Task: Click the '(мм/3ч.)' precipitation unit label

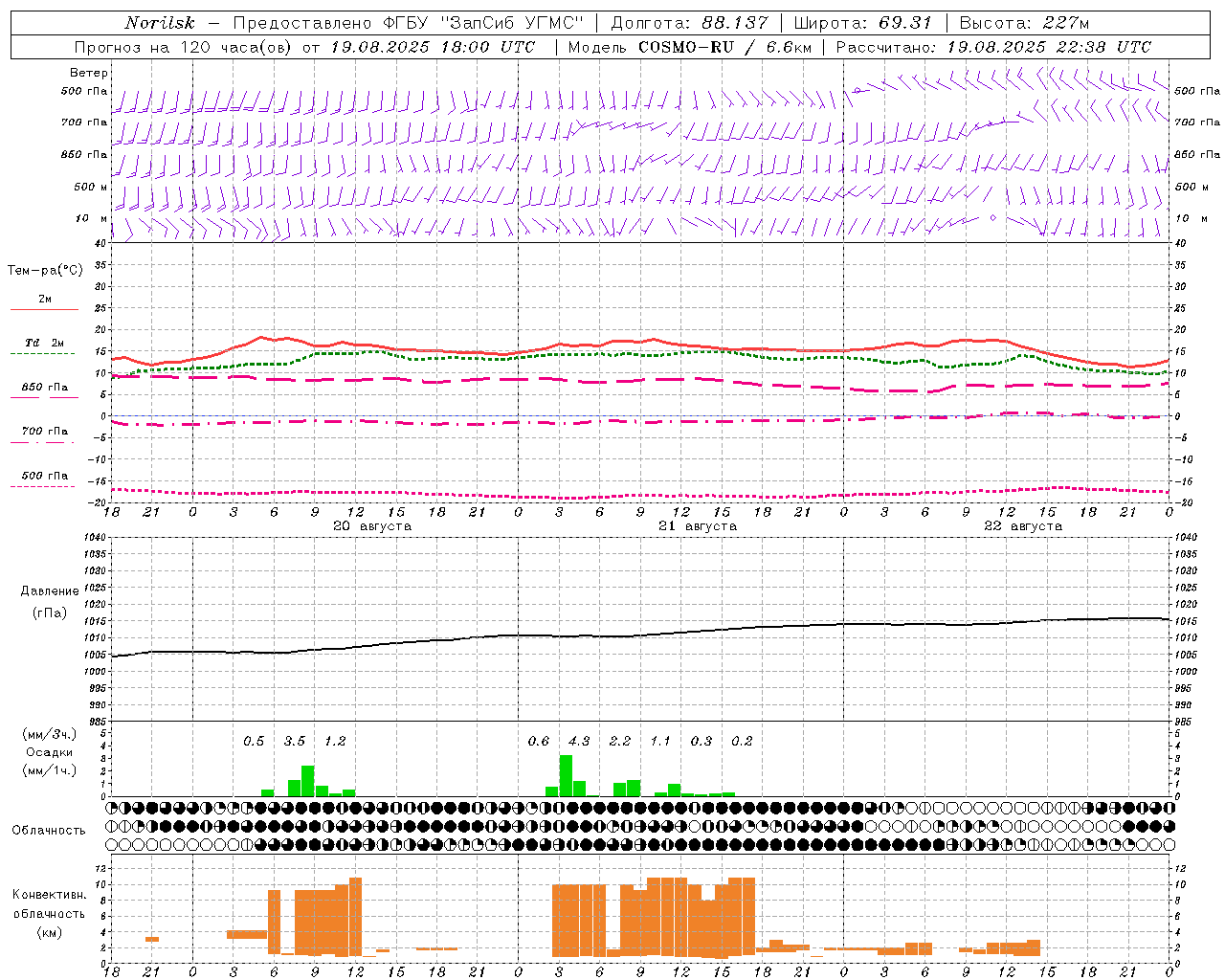Action: click(50, 735)
